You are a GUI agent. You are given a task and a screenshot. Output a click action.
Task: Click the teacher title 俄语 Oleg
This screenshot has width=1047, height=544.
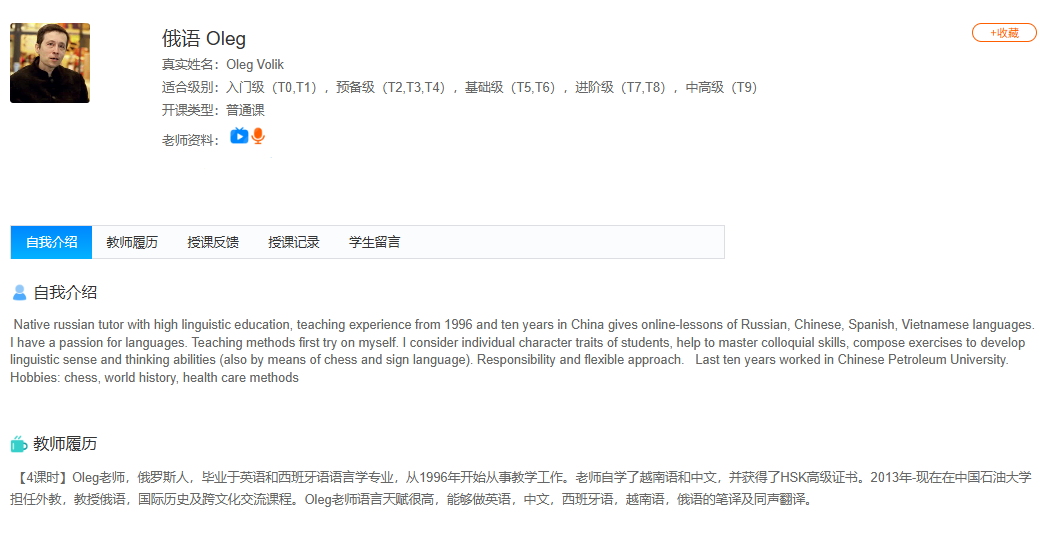pyautogui.click(x=204, y=39)
